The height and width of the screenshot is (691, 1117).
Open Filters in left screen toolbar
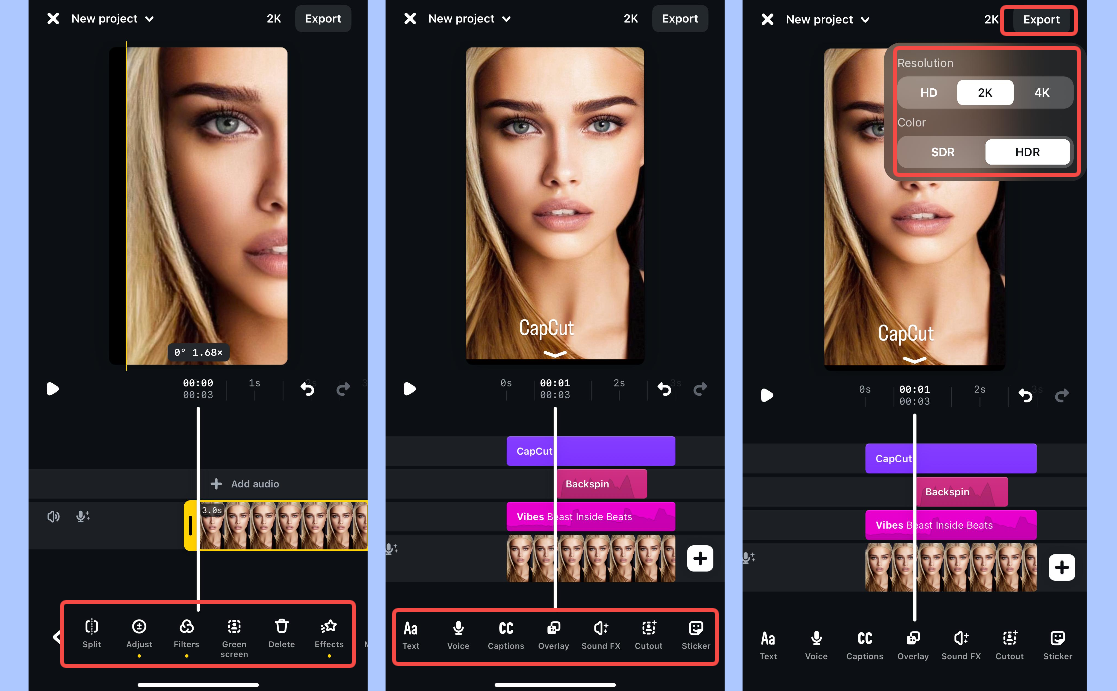point(186,633)
